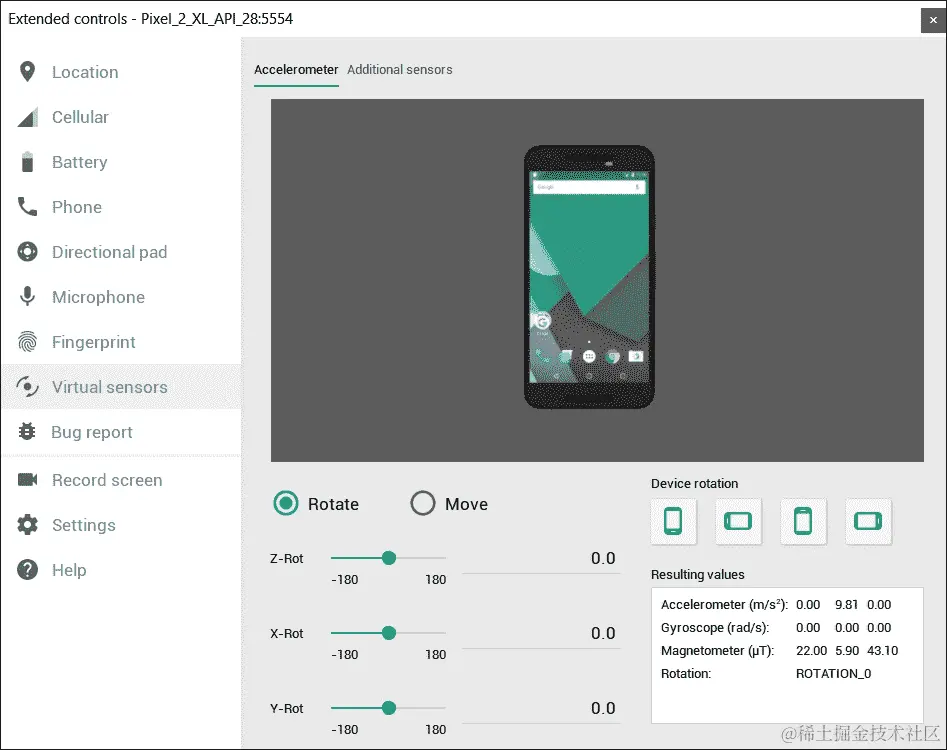The width and height of the screenshot is (947, 750).
Task: Set device rotation to portrait
Action: pos(673,521)
